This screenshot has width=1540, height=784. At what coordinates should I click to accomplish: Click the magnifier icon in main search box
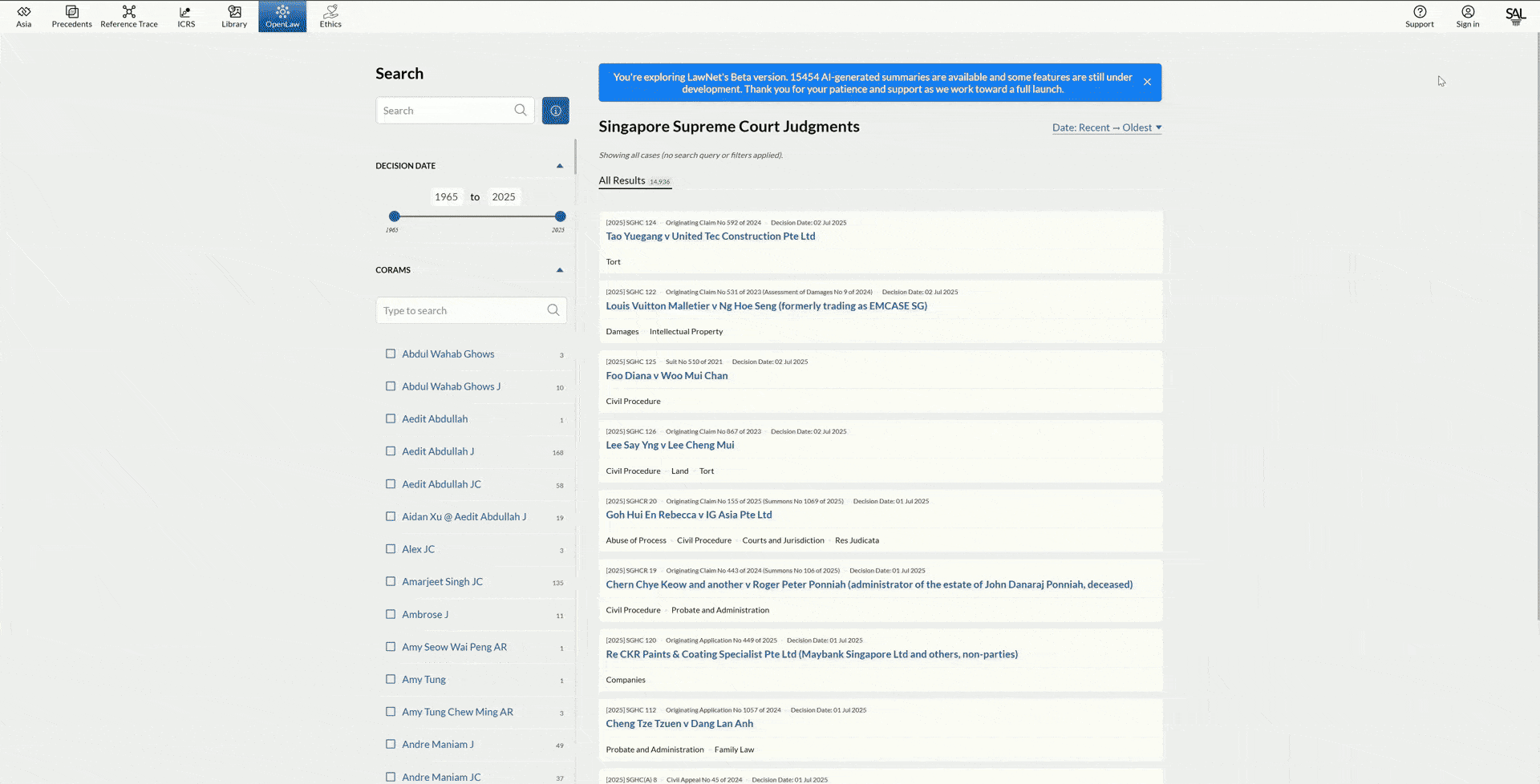point(521,111)
